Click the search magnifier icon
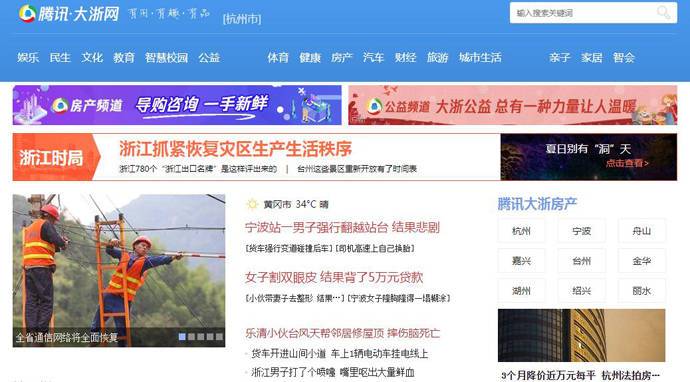Screen dimensions: 690x382 (x=664, y=12)
